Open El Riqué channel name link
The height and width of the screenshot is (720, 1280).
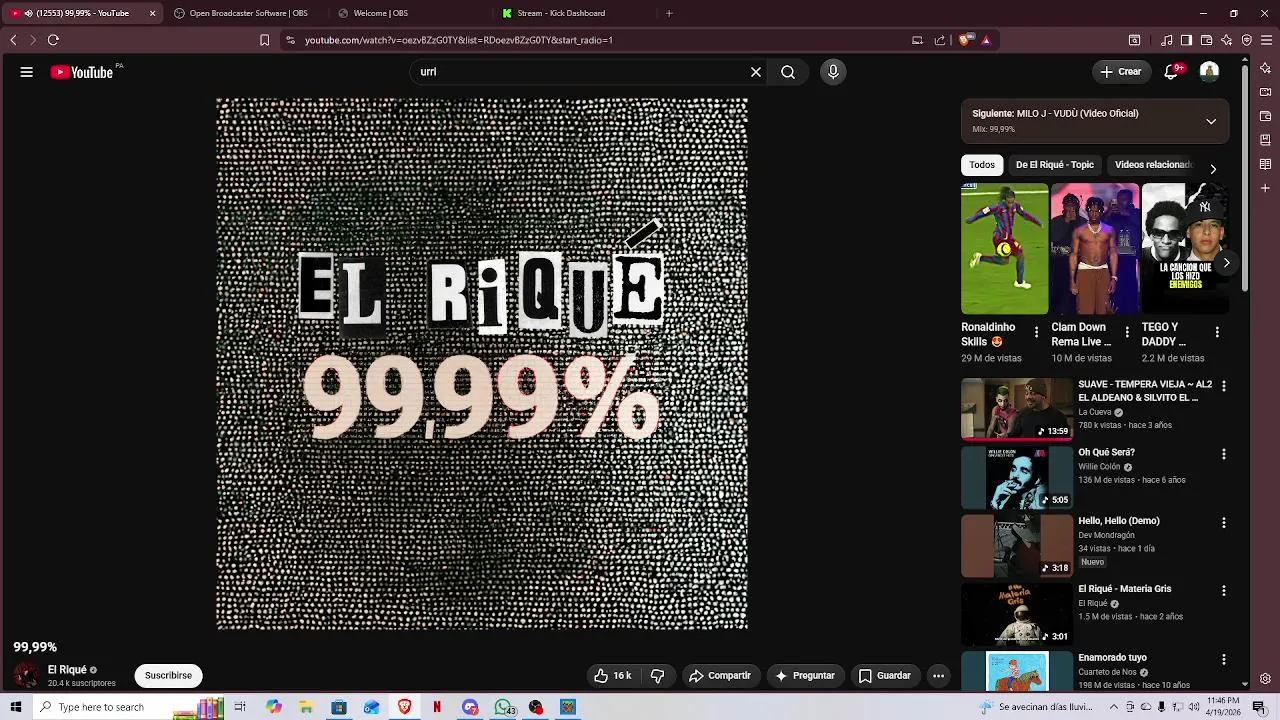coord(67,670)
